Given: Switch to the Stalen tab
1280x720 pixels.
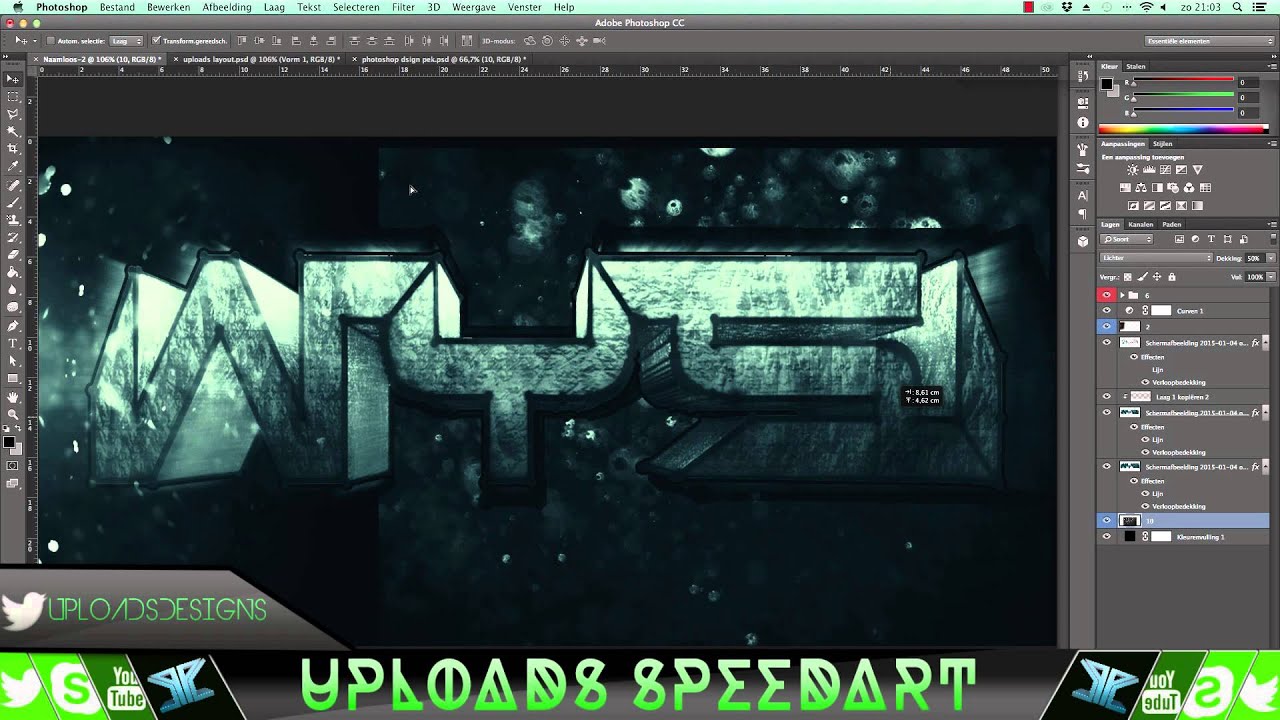Looking at the screenshot, I should pos(1136,66).
